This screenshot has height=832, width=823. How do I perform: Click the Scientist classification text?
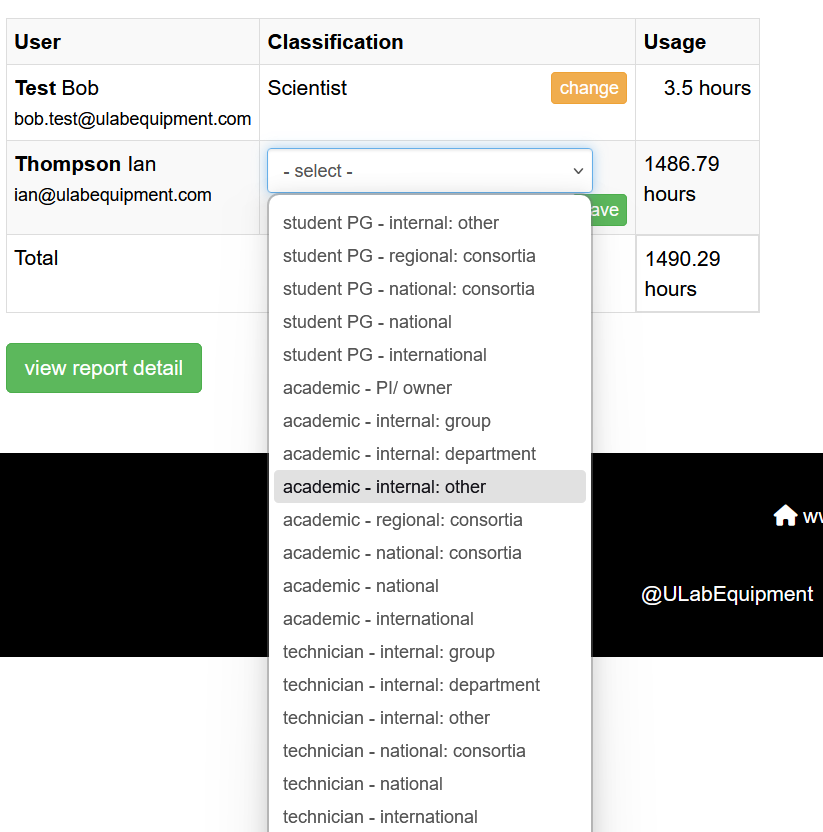307,88
